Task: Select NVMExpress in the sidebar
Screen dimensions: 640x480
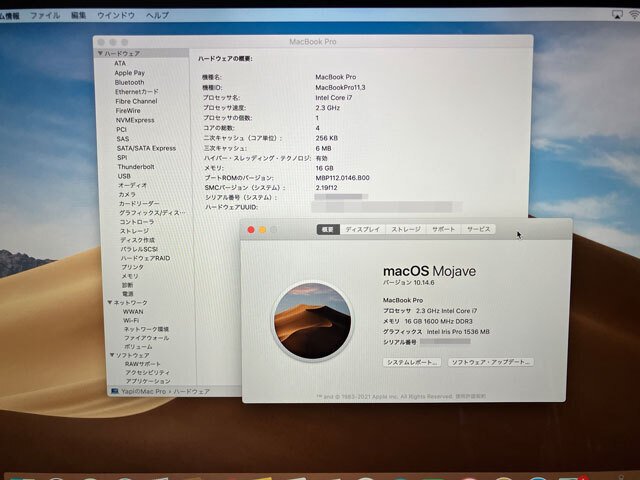Action: 135,120
